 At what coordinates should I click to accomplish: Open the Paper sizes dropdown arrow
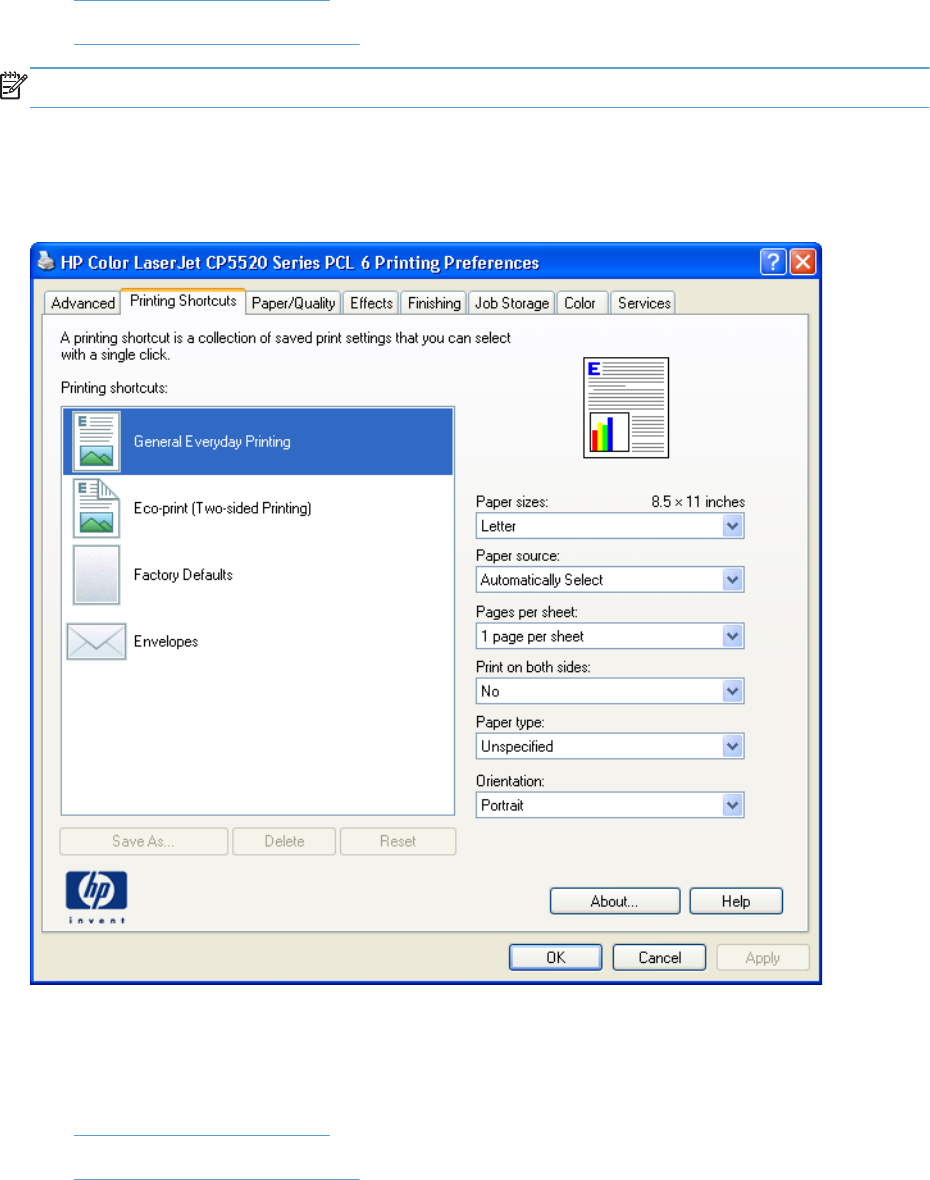(733, 526)
